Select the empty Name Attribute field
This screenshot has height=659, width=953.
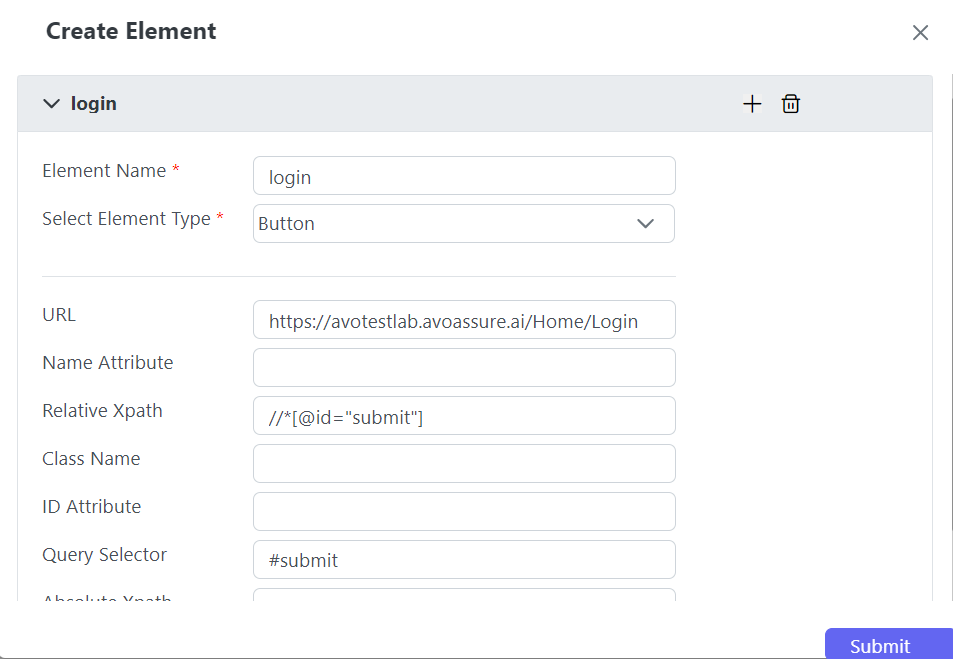coord(464,368)
